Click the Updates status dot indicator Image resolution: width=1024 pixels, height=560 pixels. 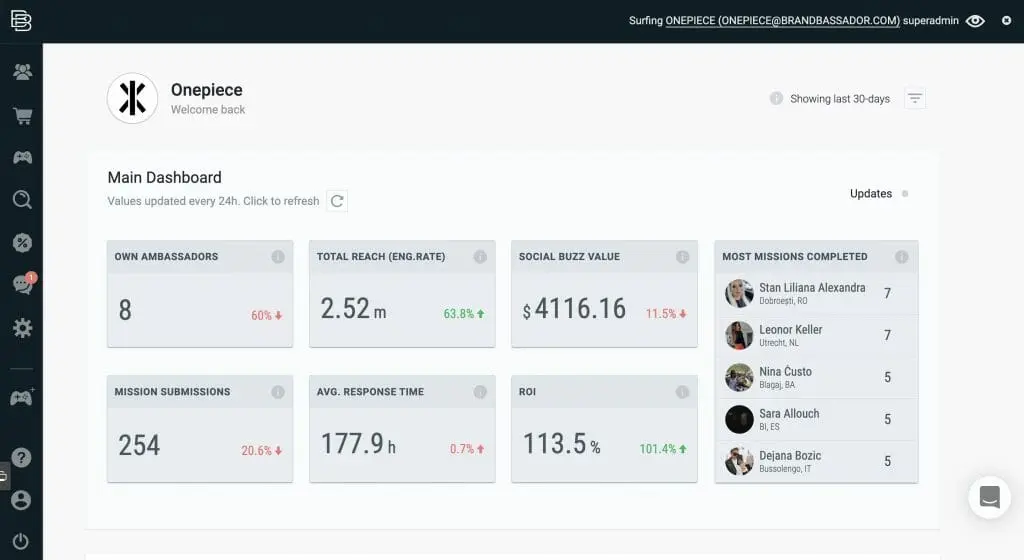pyautogui.click(x=905, y=194)
